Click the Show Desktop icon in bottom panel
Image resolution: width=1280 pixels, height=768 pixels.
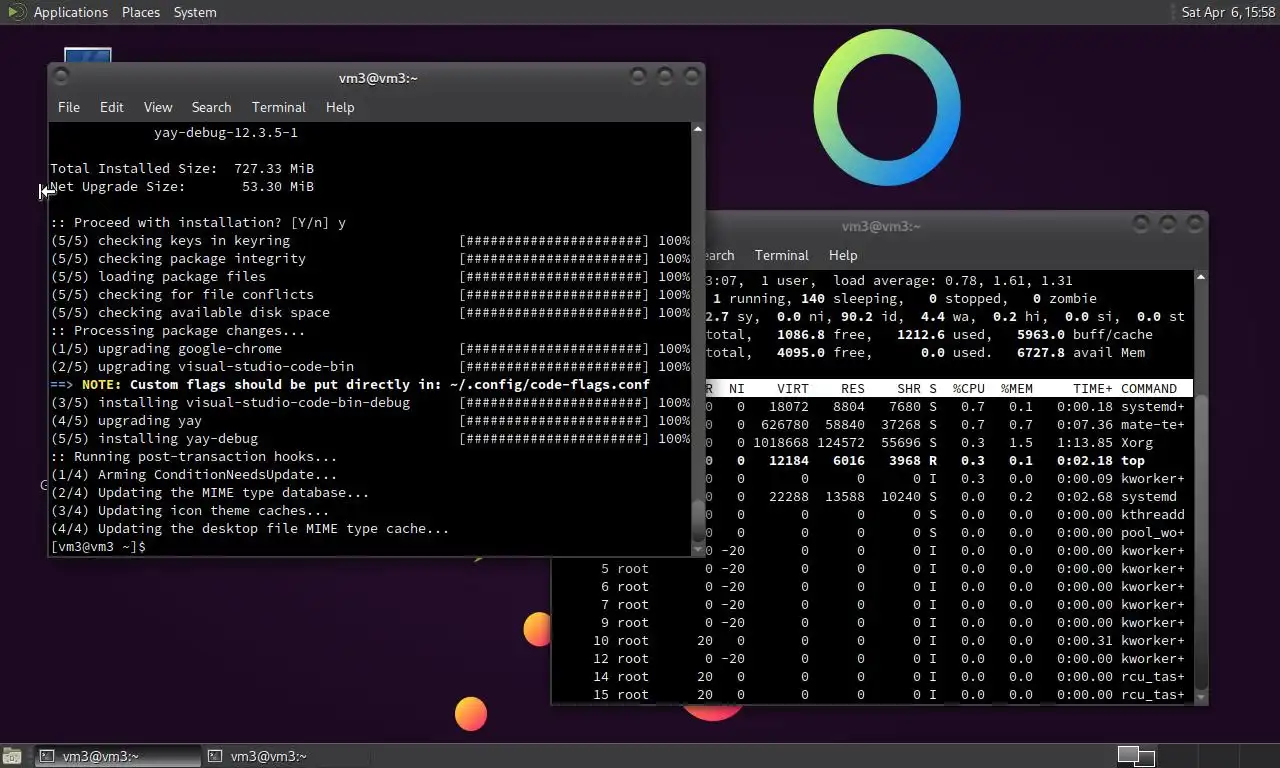[13, 756]
